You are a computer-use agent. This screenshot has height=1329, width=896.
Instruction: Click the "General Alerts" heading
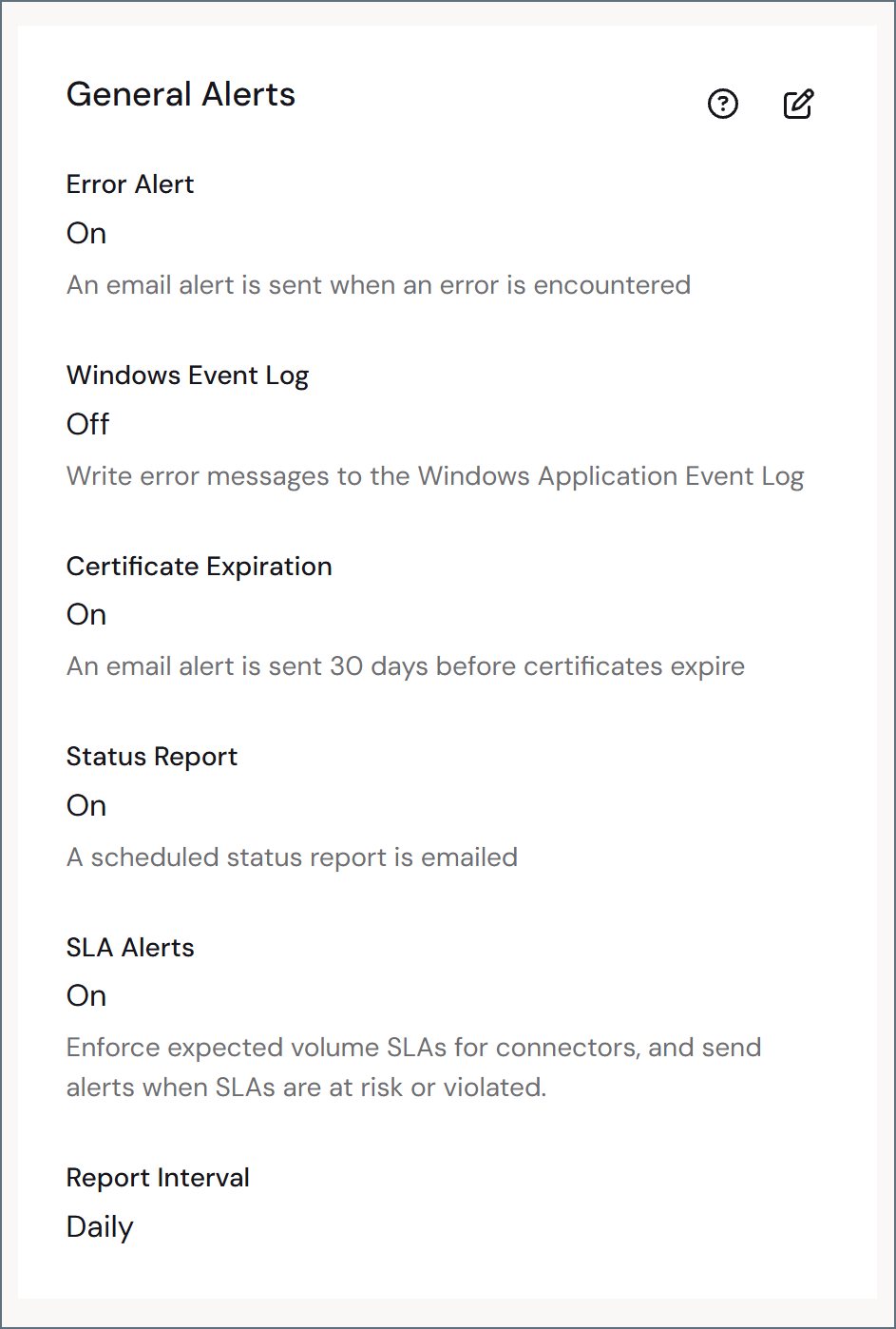[181, 94]
